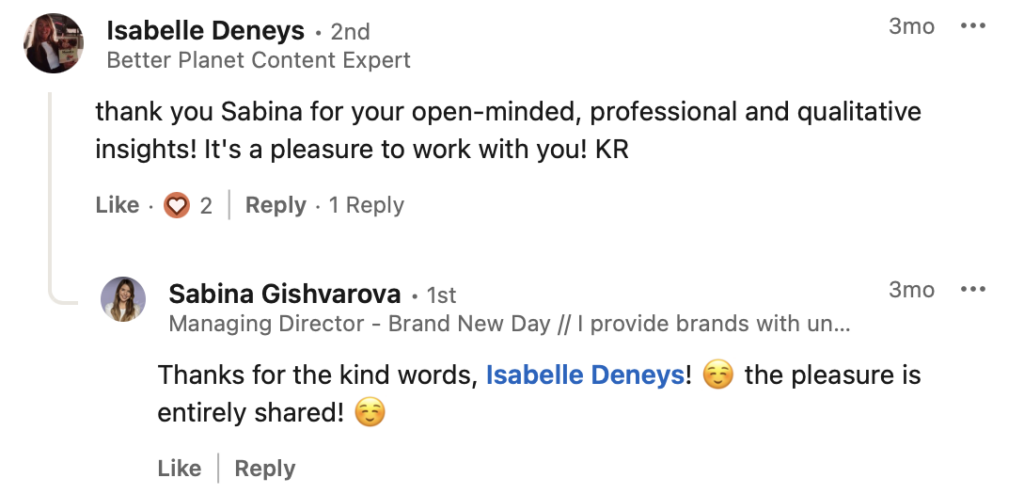This screenshot has height=494, width=1024.
Task: Click the 3mo timestamp on Sabina's reply
Action: 912,289
